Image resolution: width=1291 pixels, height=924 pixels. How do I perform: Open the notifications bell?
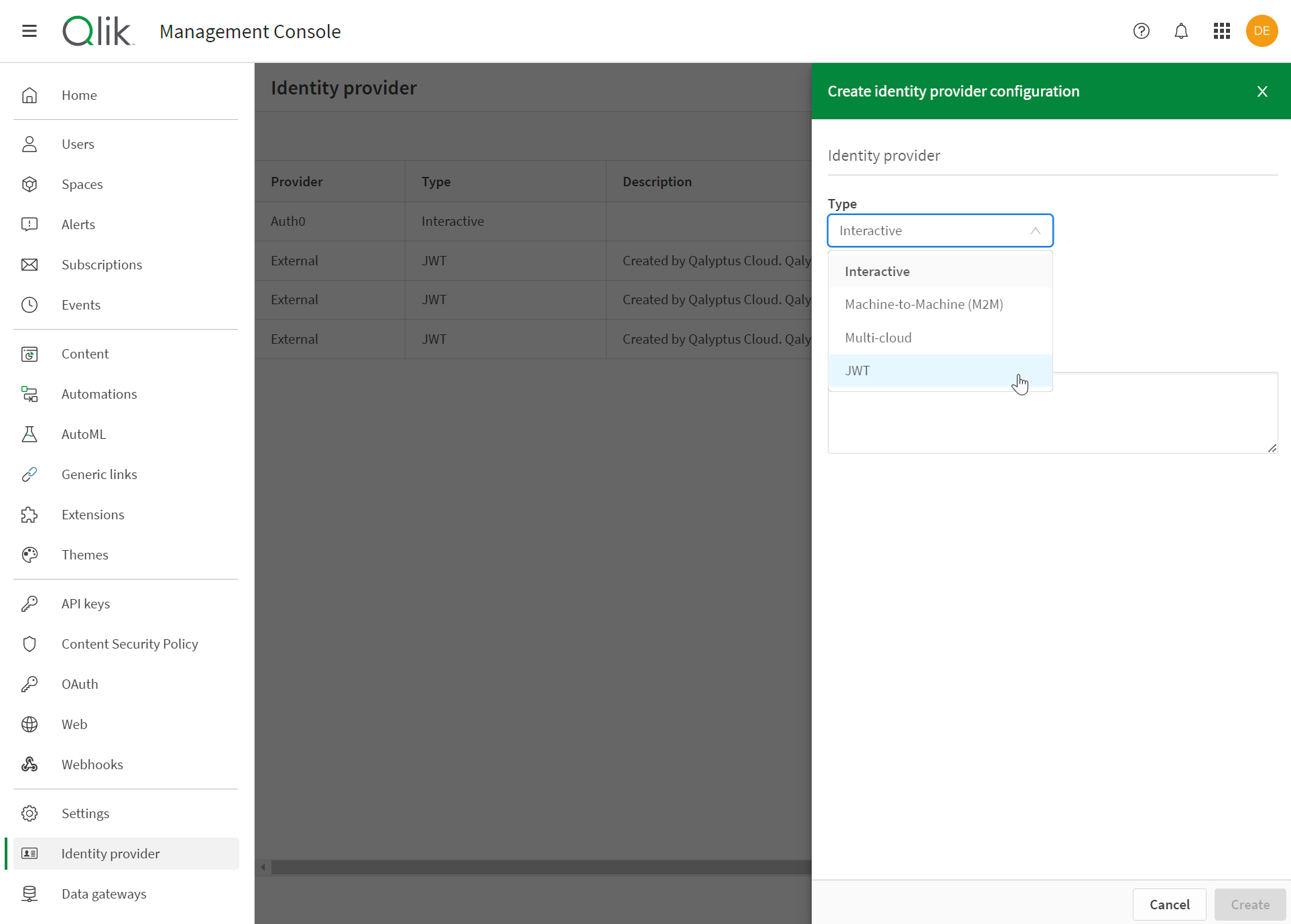[1181, 31]
